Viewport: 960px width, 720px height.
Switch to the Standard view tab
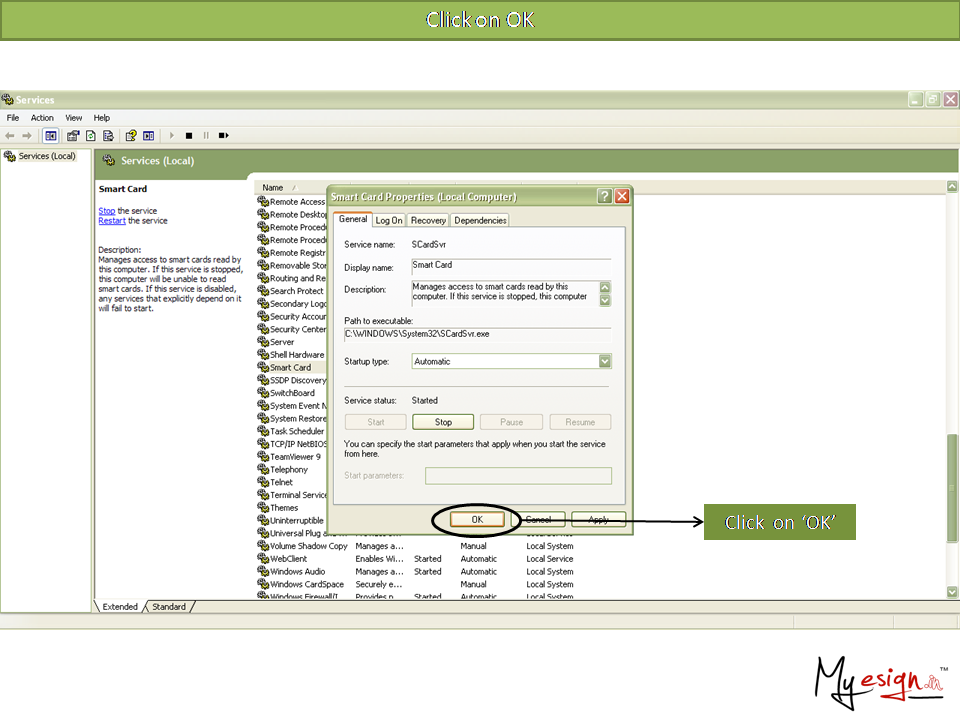[x=169, y=607]
